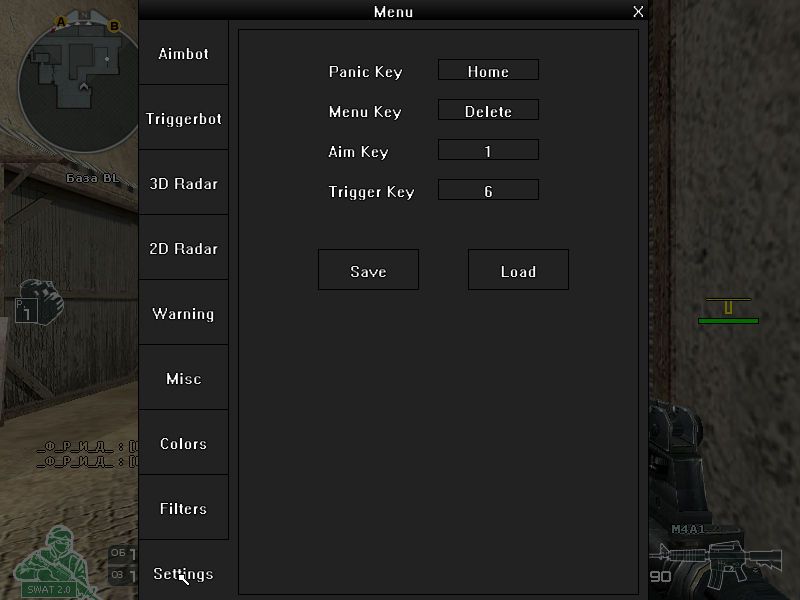Click the Panic Key Home field
This screenshot has height=600, width=800.
click(x=488, y=70)
